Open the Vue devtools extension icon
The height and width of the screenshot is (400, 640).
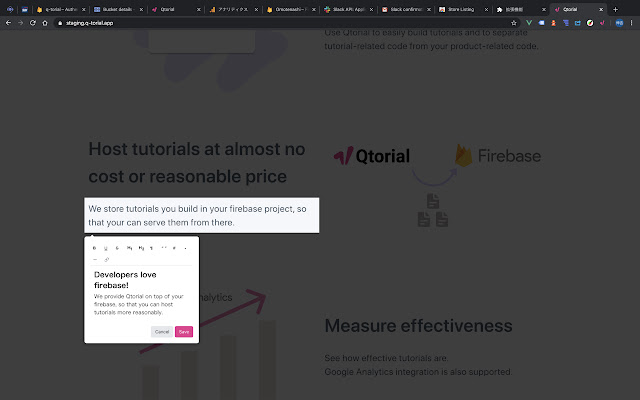[x=529, y=23]
